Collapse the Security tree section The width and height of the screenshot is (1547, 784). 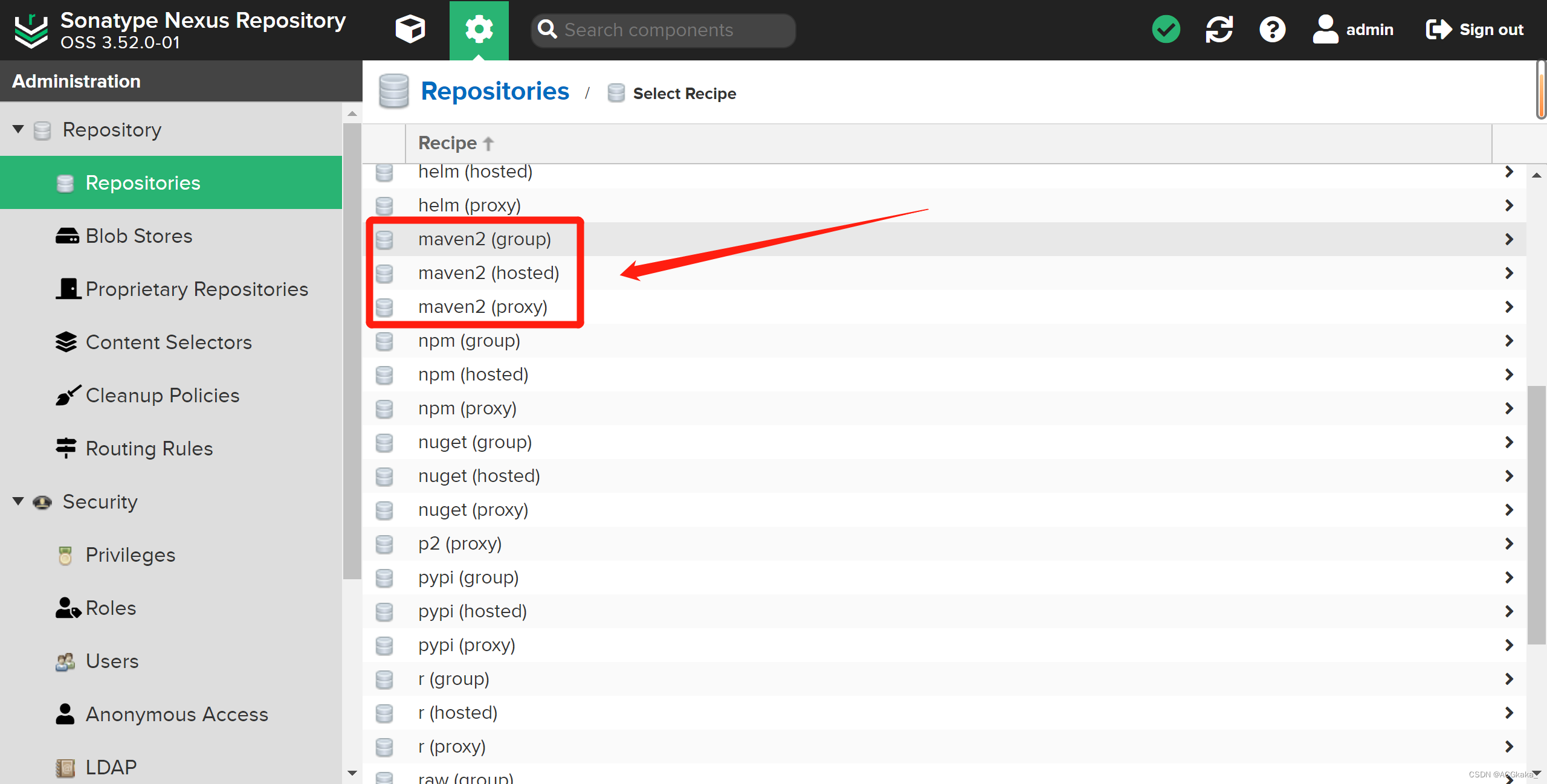pyautogui.click(x=18, y=501)
